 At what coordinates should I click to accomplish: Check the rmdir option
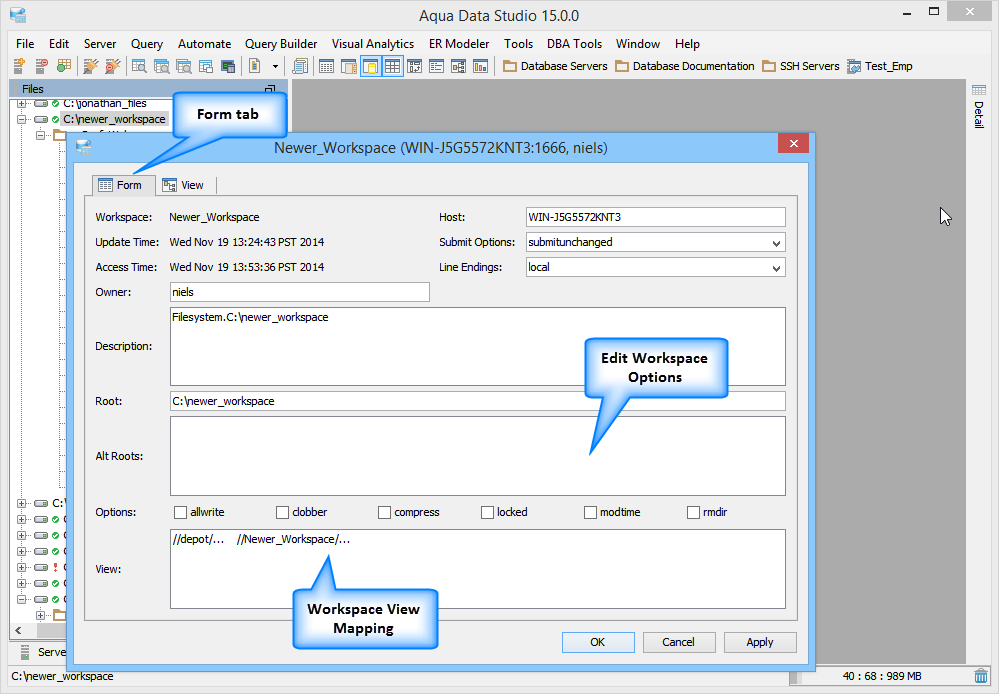pos(694,512)
